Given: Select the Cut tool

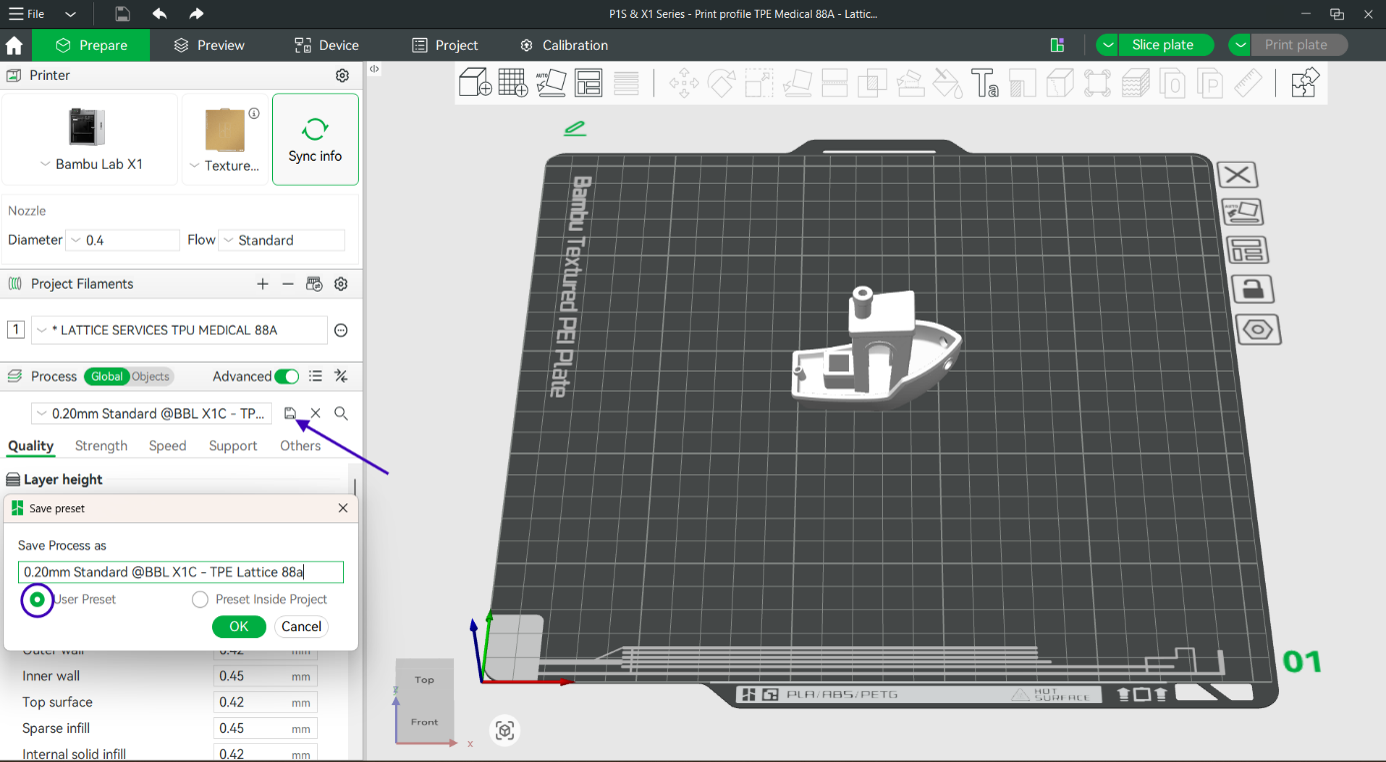Looking at the screenshot, I should 835,82.
